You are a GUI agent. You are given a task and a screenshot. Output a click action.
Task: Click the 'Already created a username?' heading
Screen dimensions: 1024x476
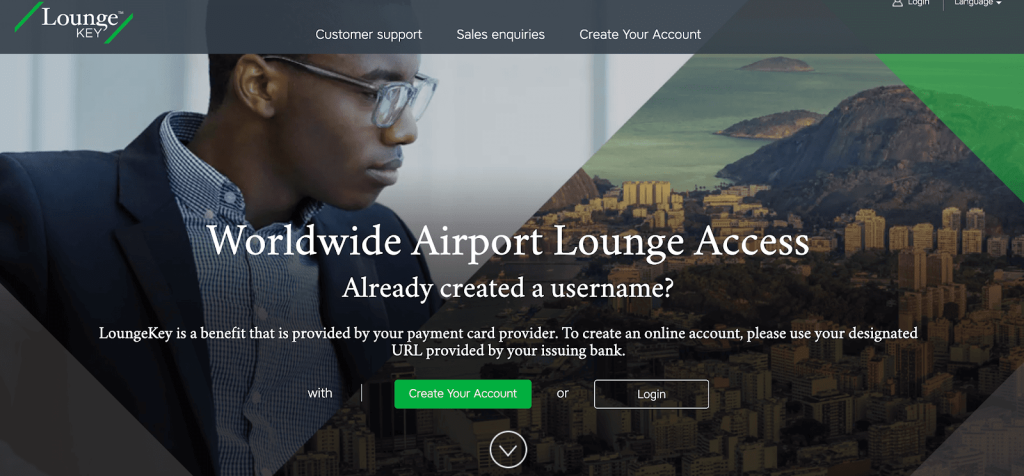(507, 288)
